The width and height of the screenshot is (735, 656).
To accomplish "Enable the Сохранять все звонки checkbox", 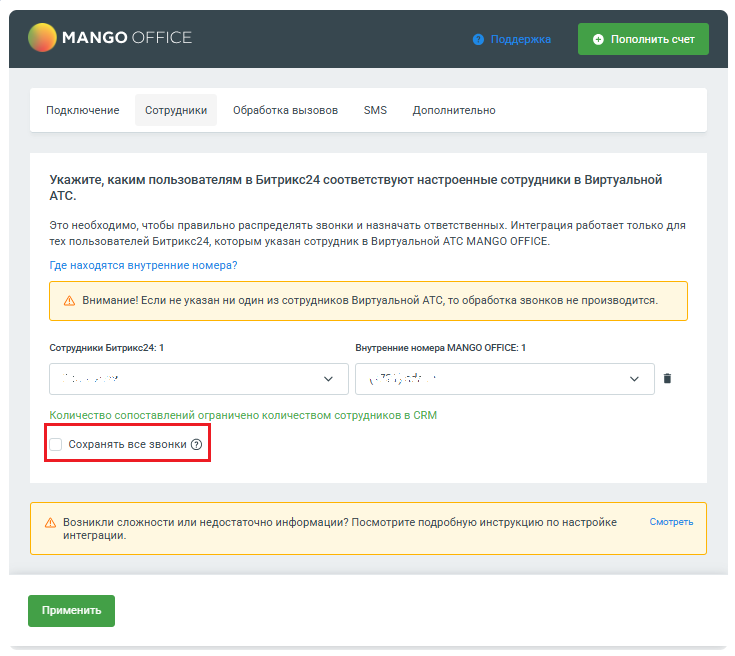I will click(x=56, y=445).
